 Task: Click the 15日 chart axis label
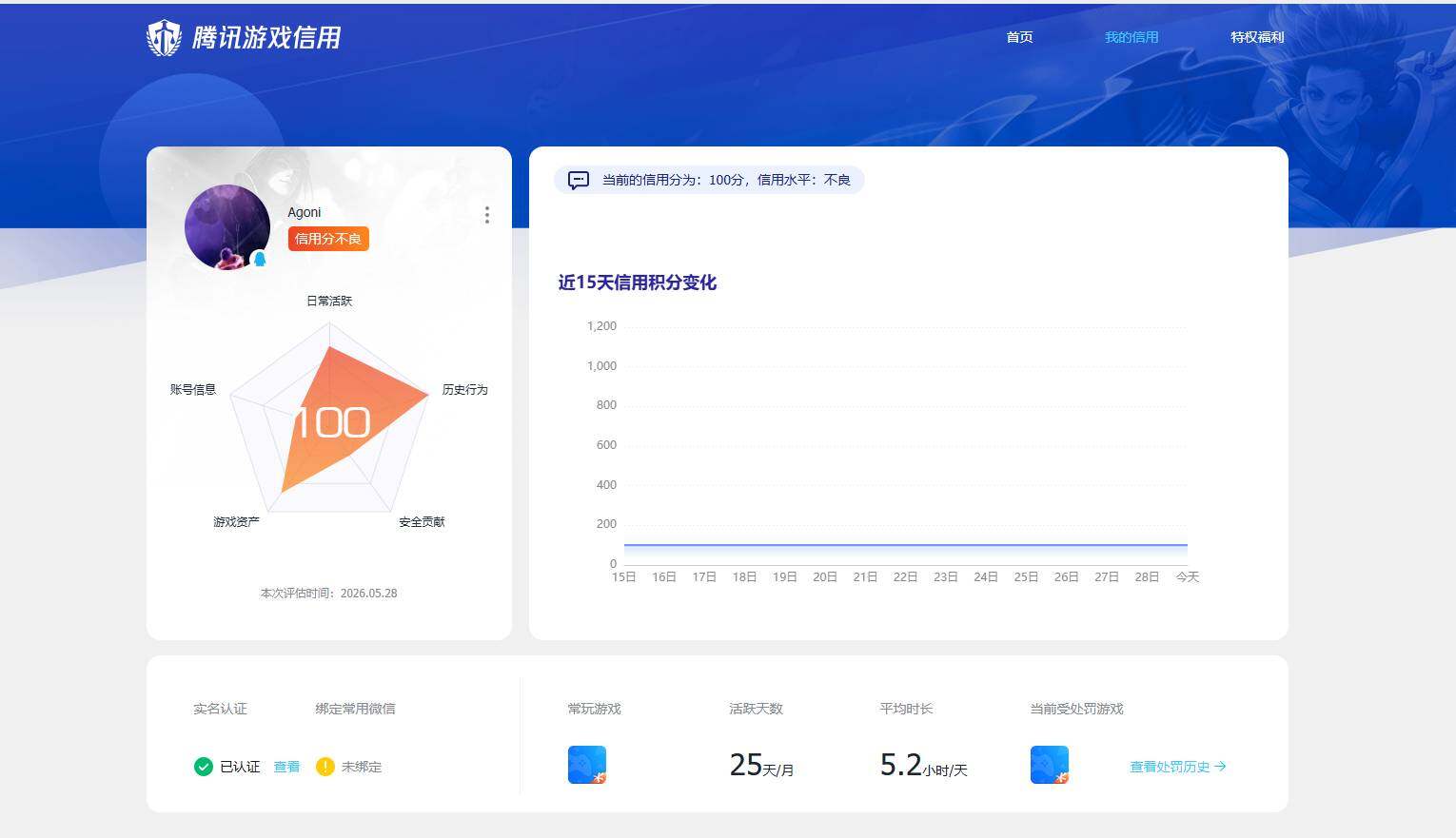pos(624,577)
